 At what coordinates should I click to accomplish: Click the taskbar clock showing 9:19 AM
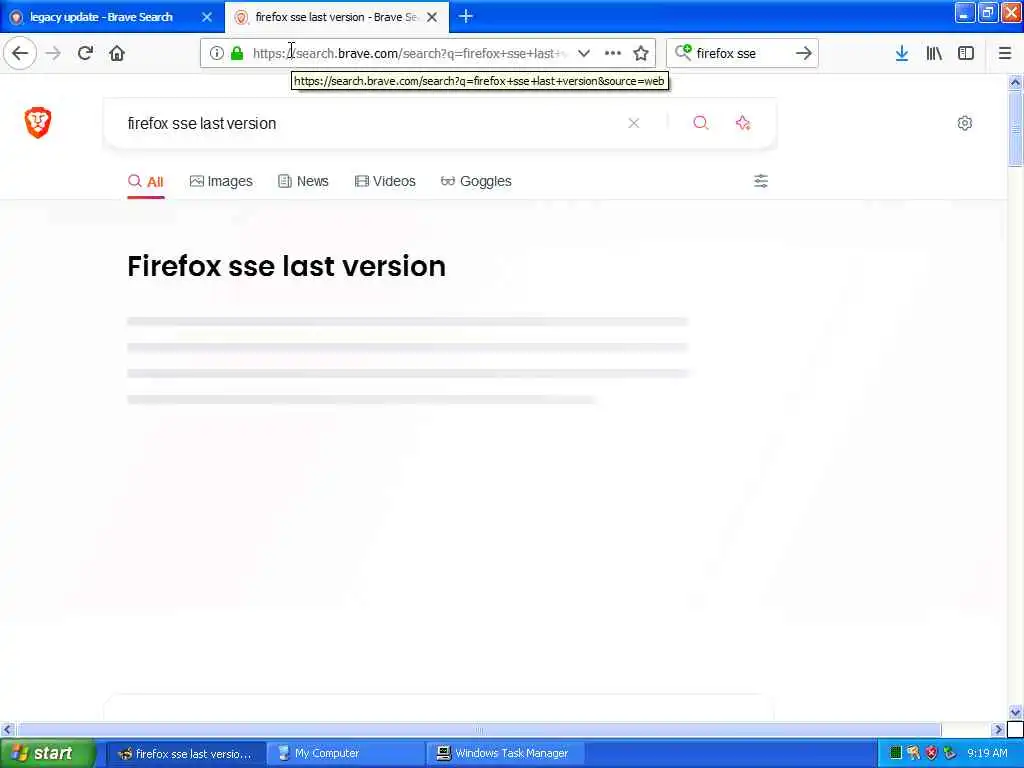(x=987, y=753)
